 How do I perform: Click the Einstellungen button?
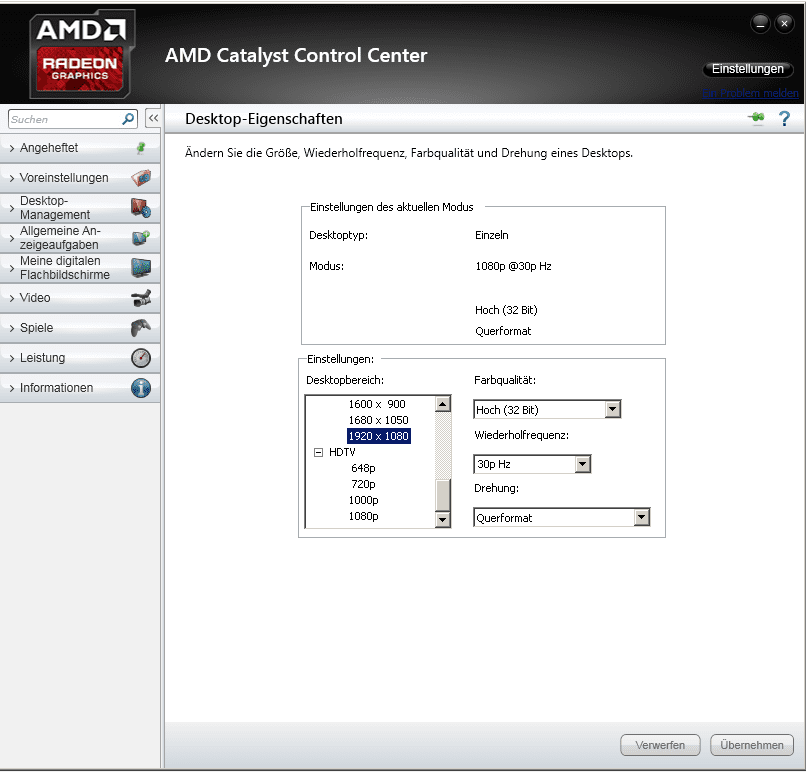[747, 69]
